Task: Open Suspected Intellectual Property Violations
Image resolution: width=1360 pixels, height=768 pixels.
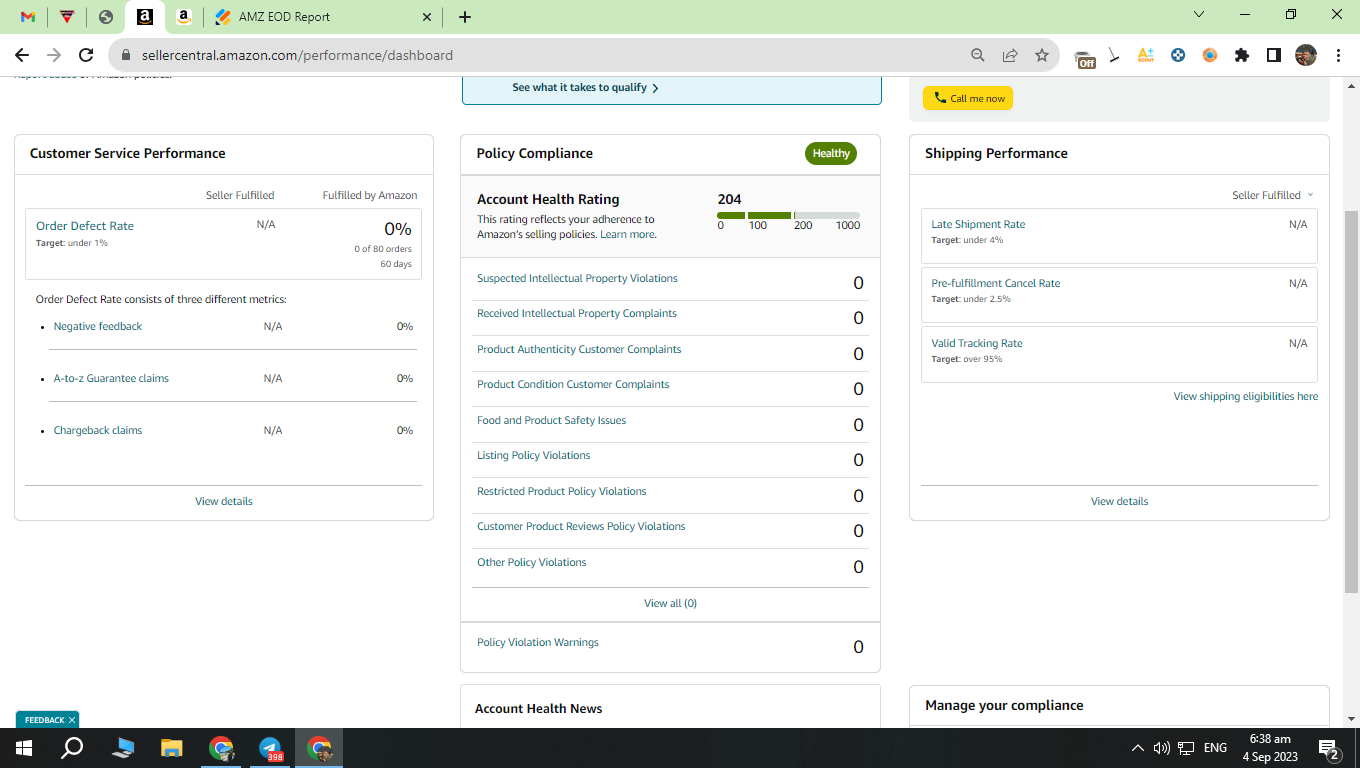Action: click(577, 278)
